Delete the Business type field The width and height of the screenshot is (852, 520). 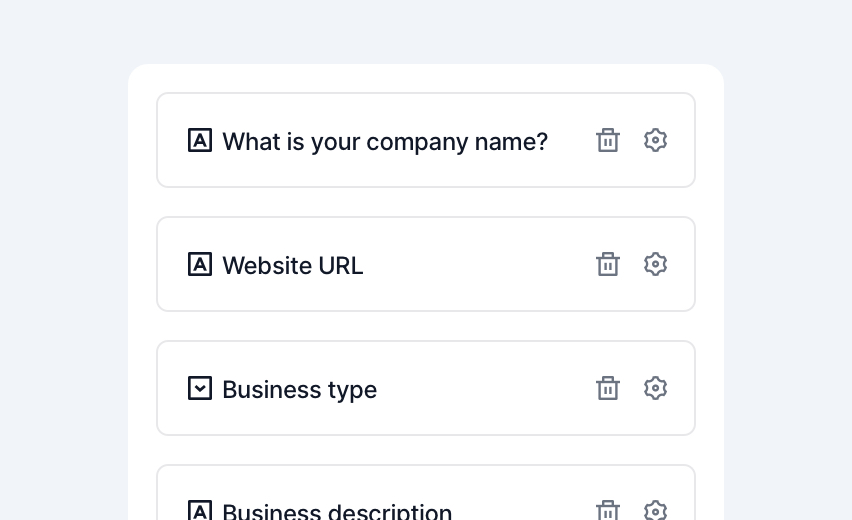pyautogui.click(x=607, y=388)
